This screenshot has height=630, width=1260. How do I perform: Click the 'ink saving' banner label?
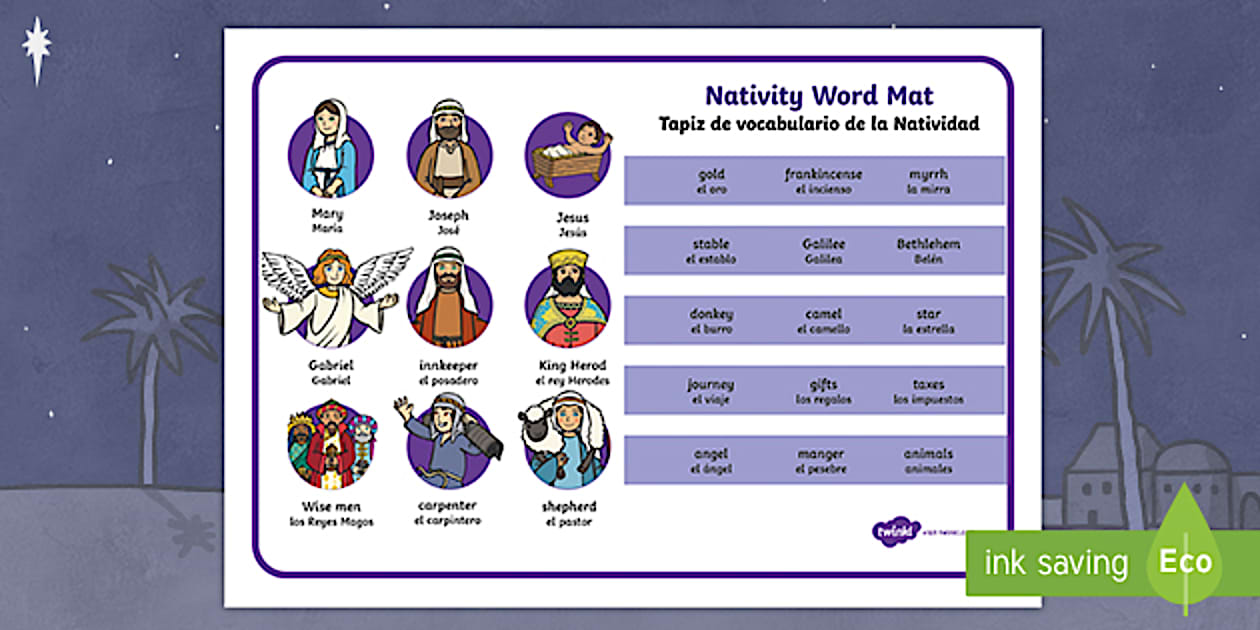1057,561
